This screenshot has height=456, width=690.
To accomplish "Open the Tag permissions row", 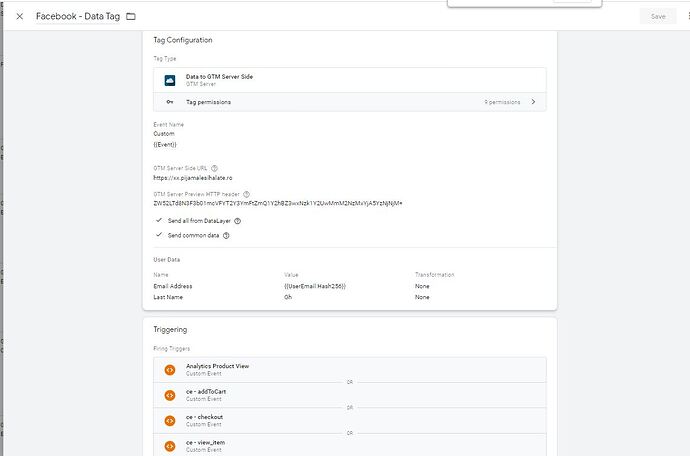I will coord(350,102).
